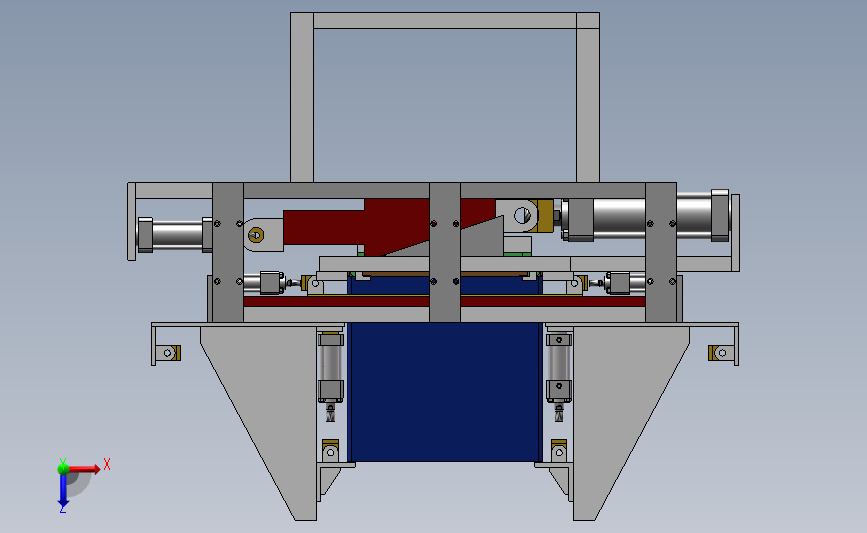This screenshot has height=533, width=867.
Task: Click the blue Z axis arrow of triad
Action: [x=63, y=490]
